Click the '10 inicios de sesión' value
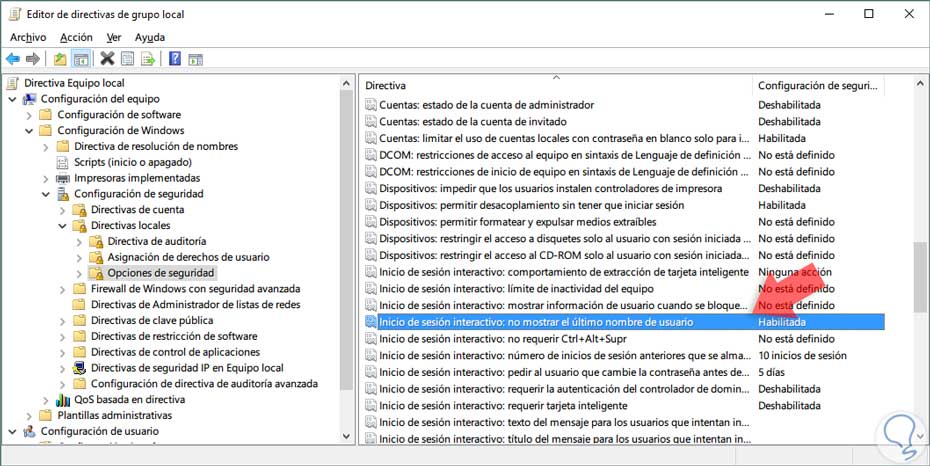The image size is (930, 466). click(802, 356)
